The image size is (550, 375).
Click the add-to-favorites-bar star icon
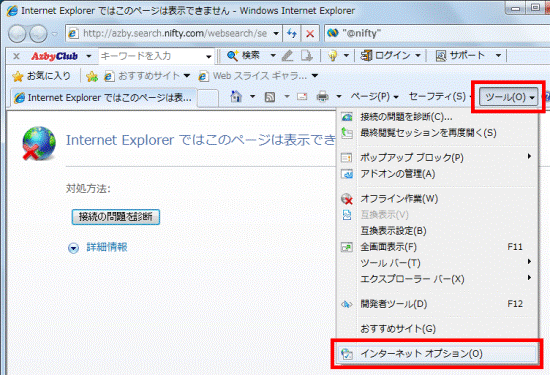click(x=92, y=76)
